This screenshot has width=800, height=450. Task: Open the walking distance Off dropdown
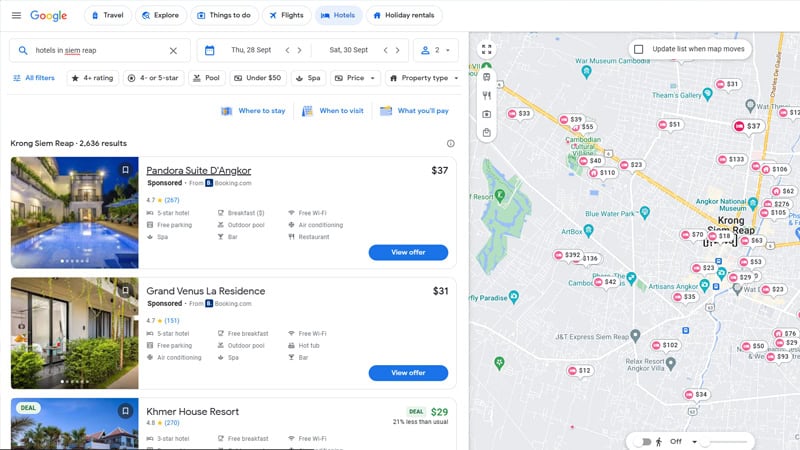point(683,441)
